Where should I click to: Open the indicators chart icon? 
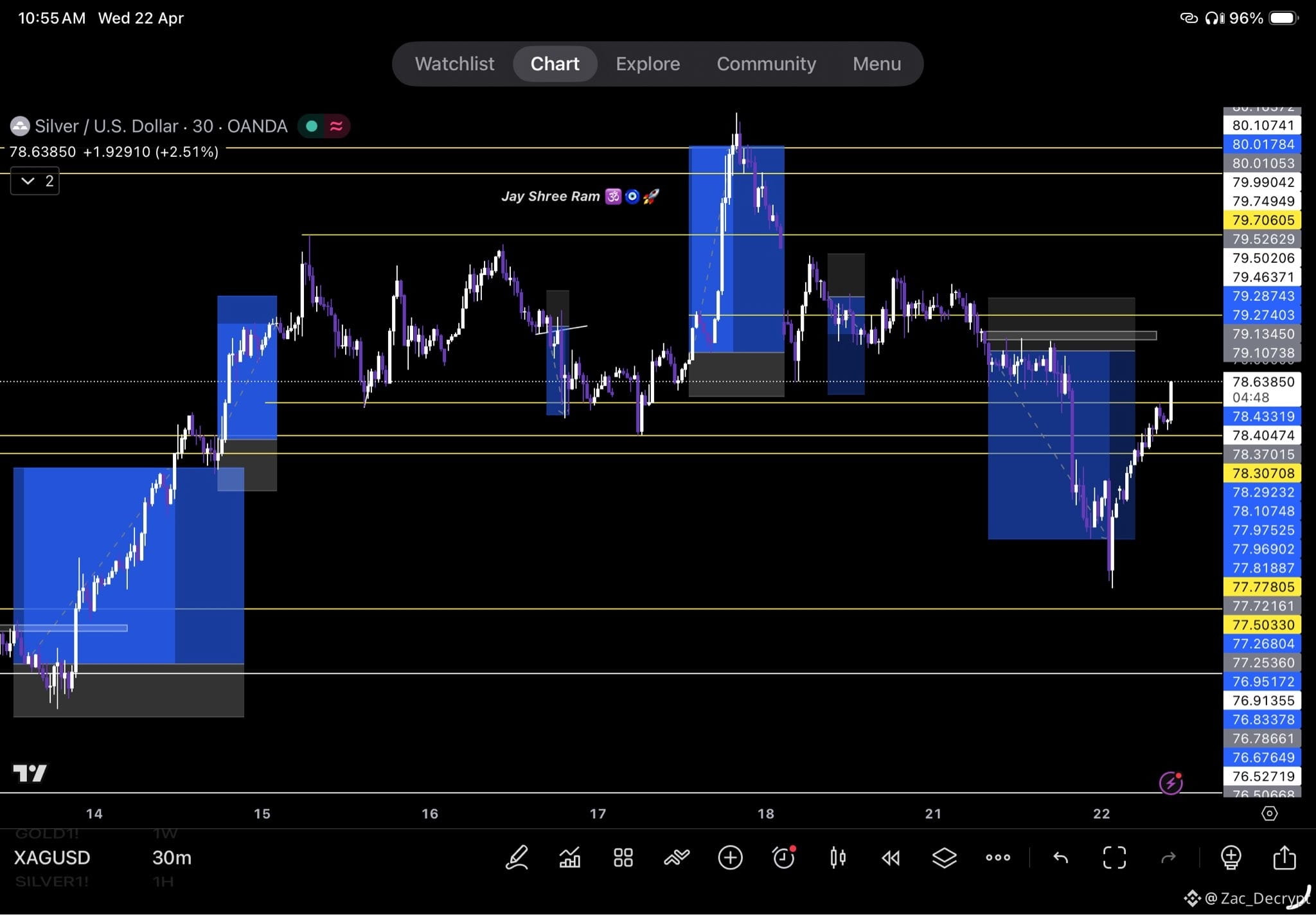(x=570, y=857)
